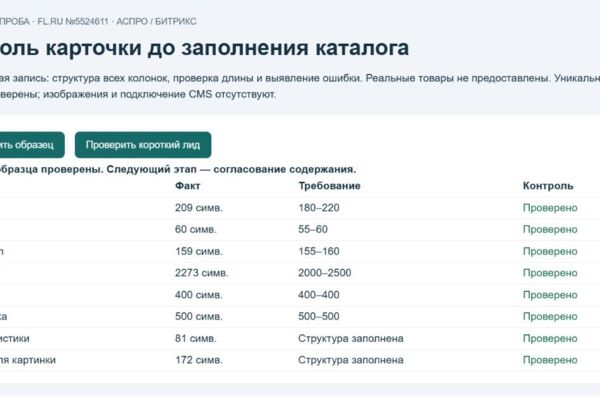
Task: Click the '159 симв.' fact cell
Action: click(x=199, y=251)
